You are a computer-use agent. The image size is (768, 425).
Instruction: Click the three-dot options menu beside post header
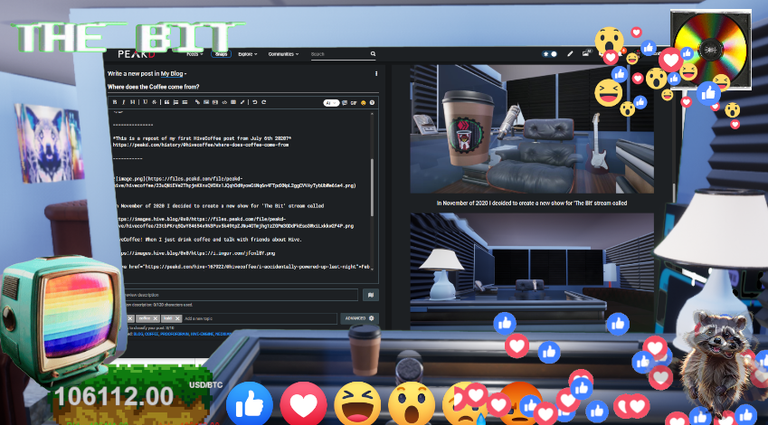click(376, 73)
